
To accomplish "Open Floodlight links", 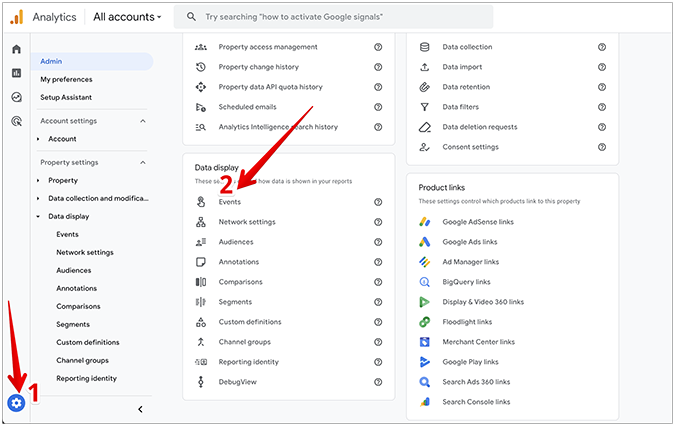I will 467,322.
